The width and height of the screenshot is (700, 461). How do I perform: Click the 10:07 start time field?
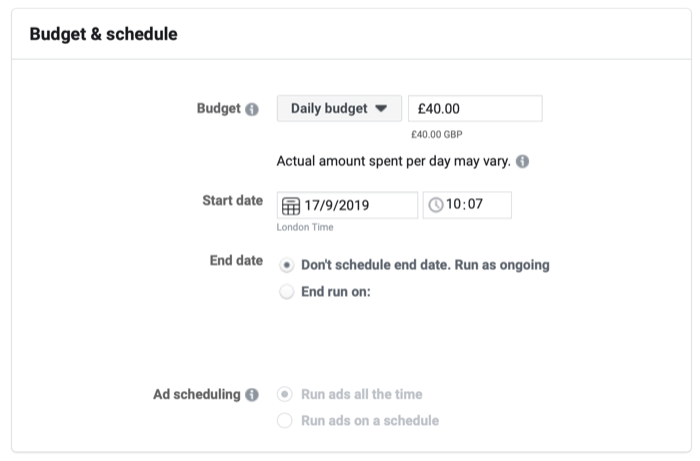(x=467, y=205)
